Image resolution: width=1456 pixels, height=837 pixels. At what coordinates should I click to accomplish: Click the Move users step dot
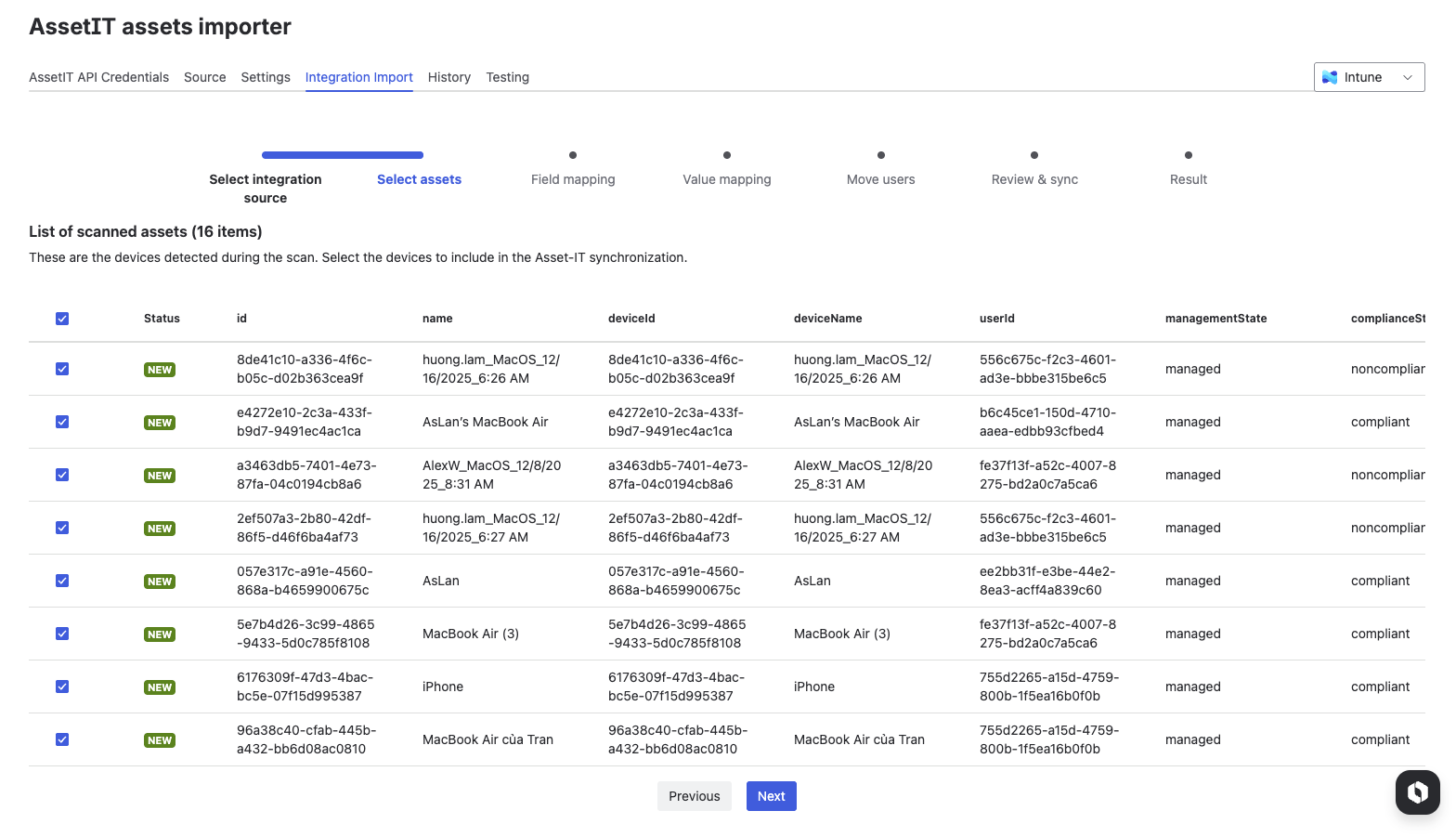[x=880, y=155]
